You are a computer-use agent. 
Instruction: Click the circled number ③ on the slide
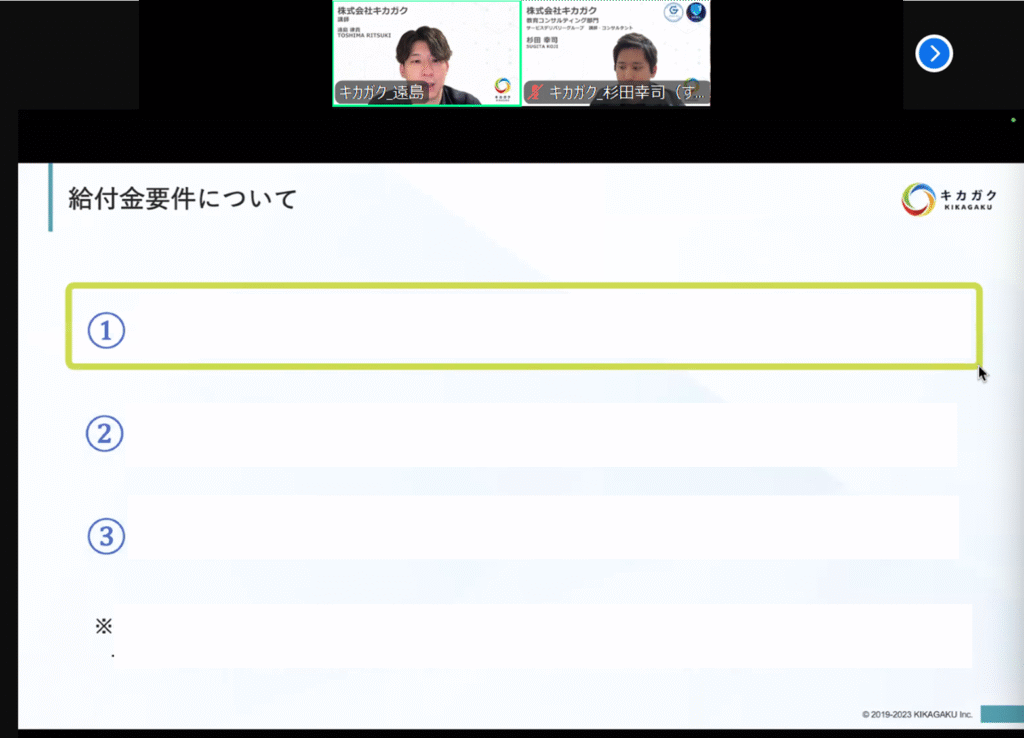tap(105, 537)
